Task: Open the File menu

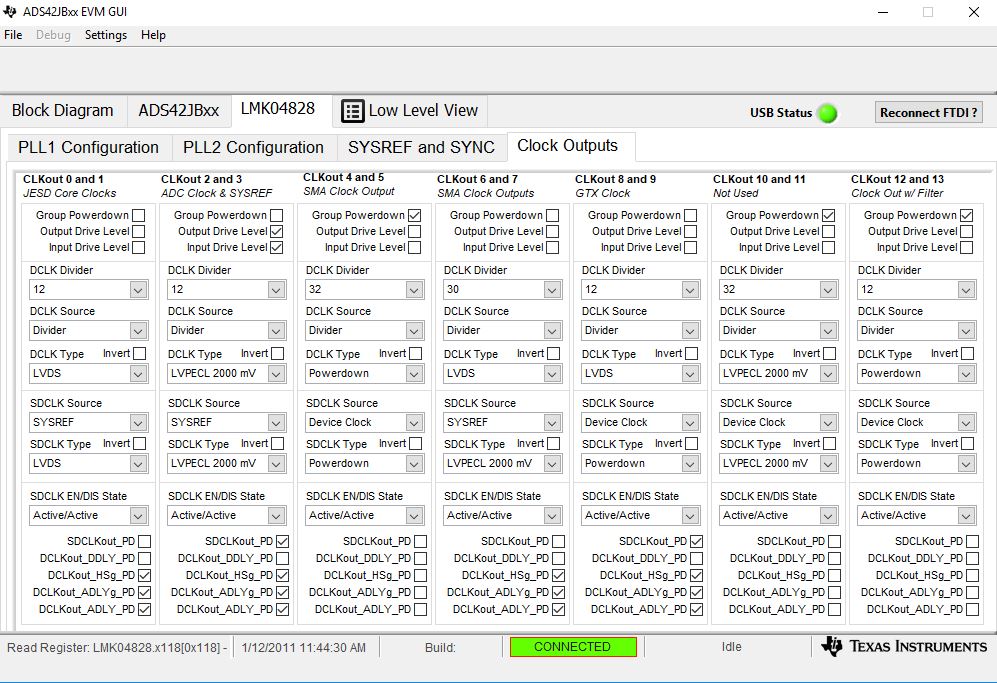Action: tap(13, 35)
